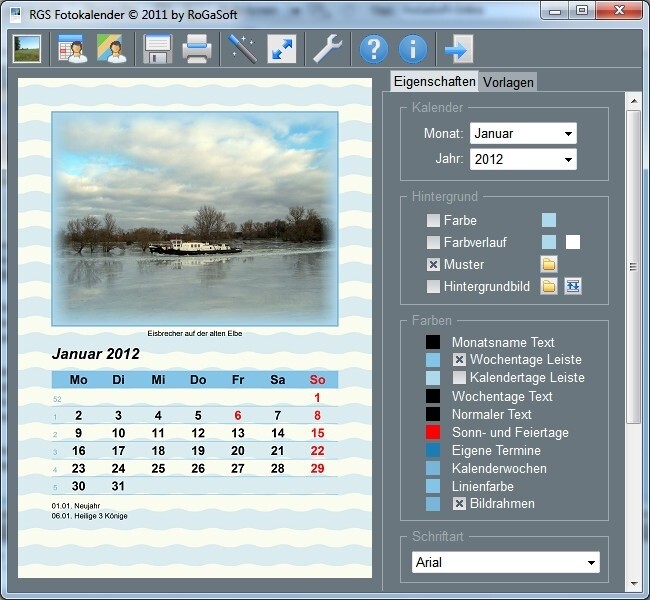The height and width of the screenshot is (600, 650).
Task: Click the blue expand arrows icon
Action: coord(282,49)
